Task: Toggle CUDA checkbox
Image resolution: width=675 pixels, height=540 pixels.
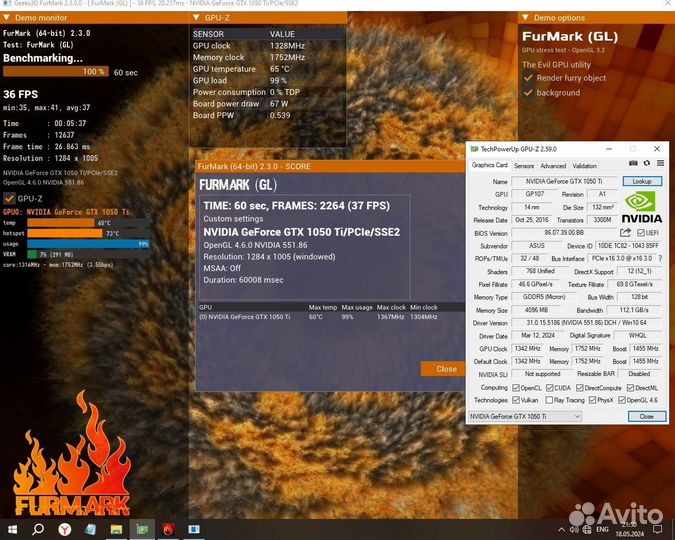Action: [549, 388]
